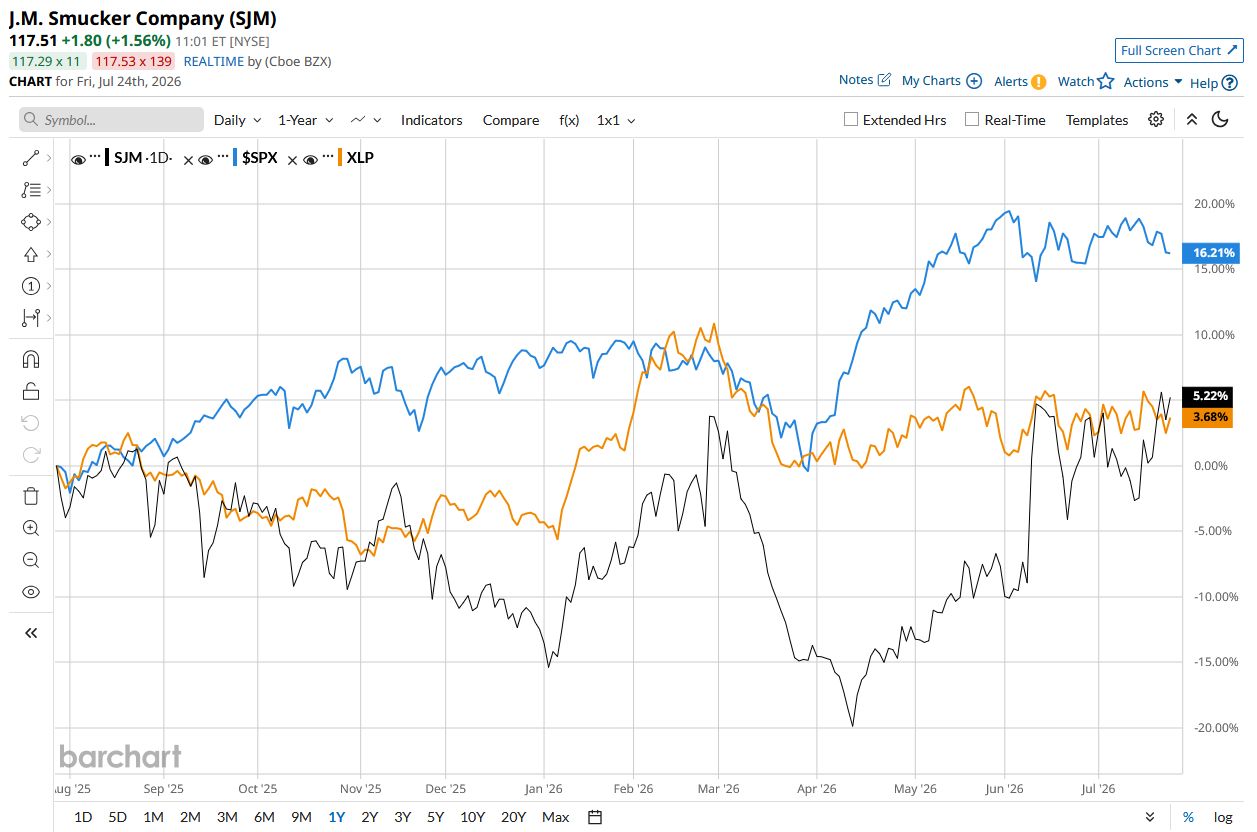This screenshot has height=832, width=1257.
Task: Enable the Extended Hrs checkbox
Action: pyautogui.click(x=851, y=119)
